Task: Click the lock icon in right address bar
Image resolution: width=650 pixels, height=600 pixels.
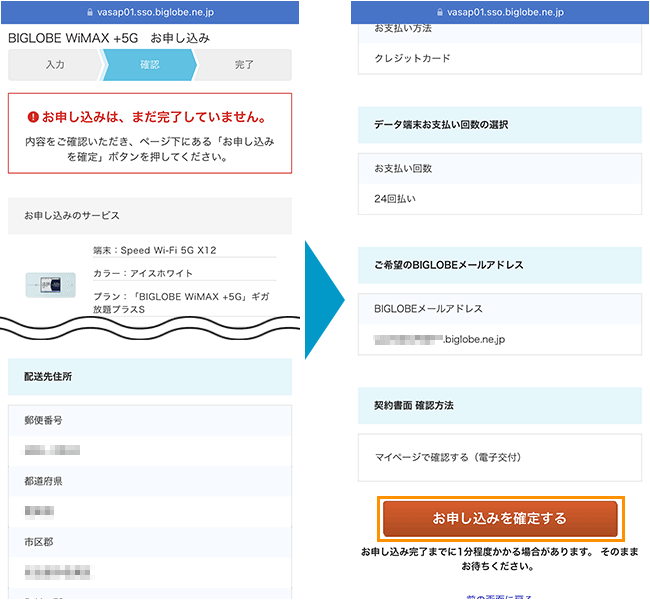Action: point(440,12)
